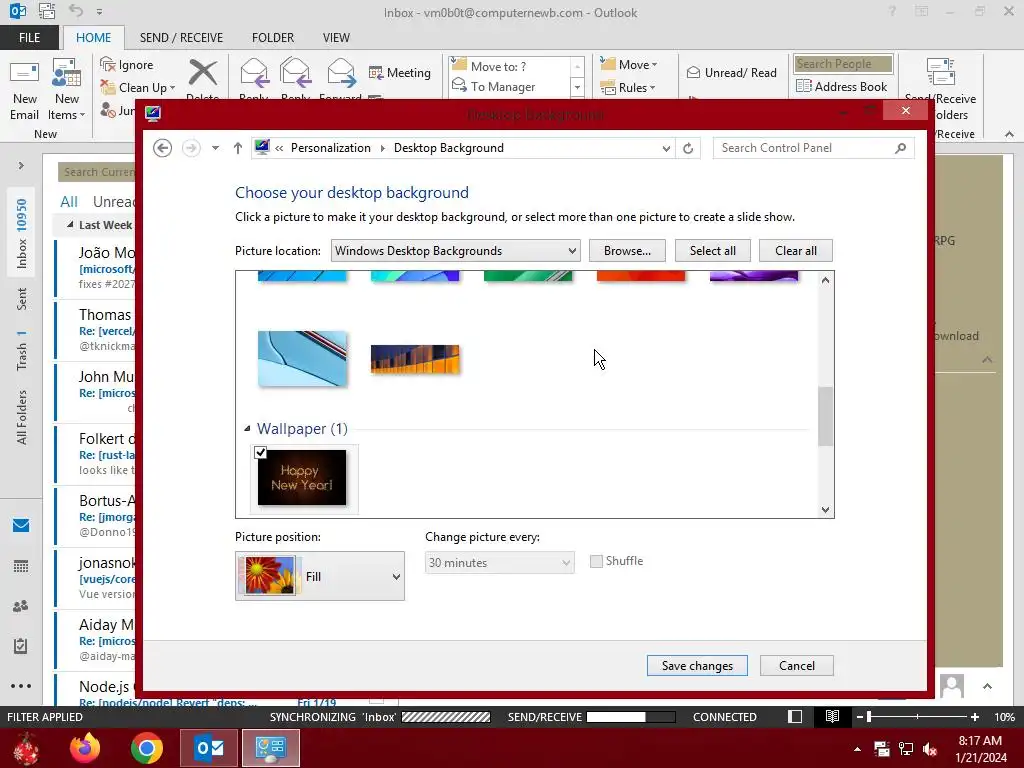Click Personalization in the breadcrumb
This screenshot has width=1024, height=768.
[330, 148]
